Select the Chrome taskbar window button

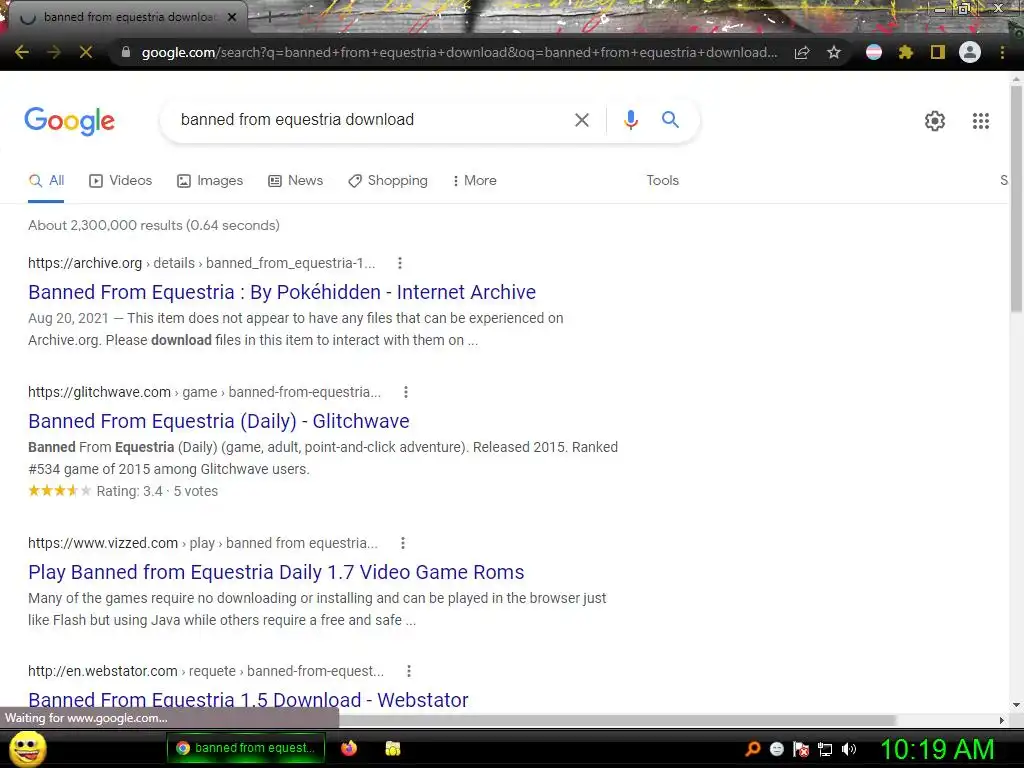[x=246, y=748]
